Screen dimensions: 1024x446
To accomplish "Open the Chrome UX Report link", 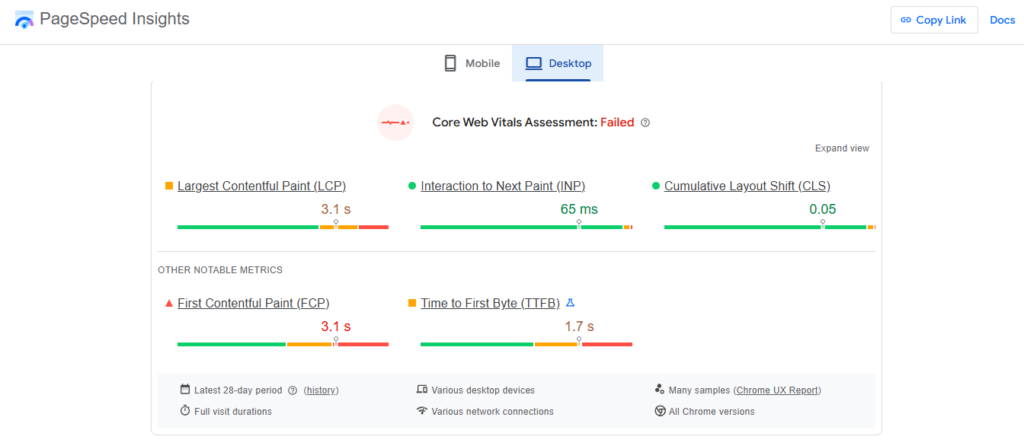I will [777, 391].
